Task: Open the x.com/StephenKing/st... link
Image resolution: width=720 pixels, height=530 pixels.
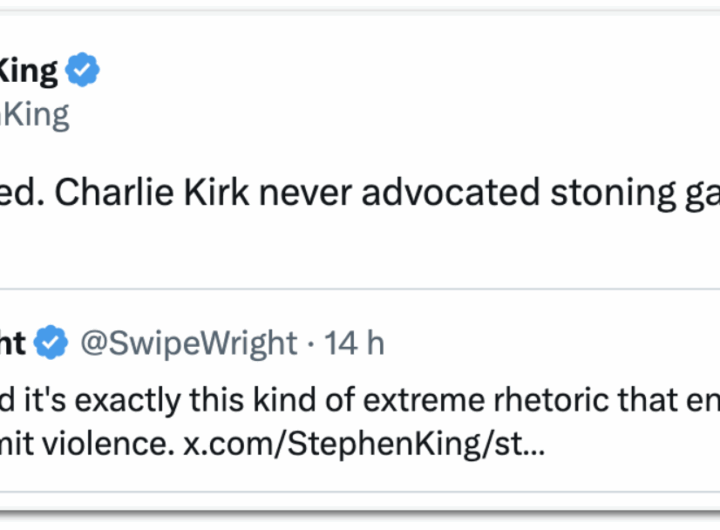Action: pyautogui.click(x=364, y=441)
